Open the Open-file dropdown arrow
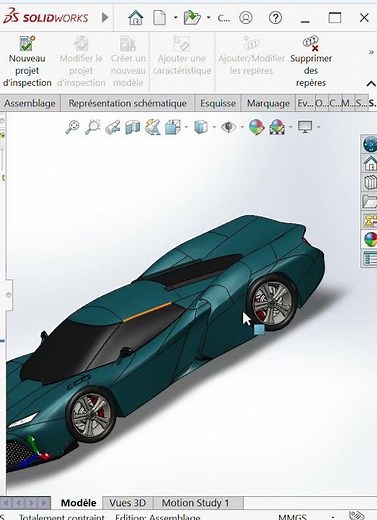377x520 pixels. tap(208, 17)
